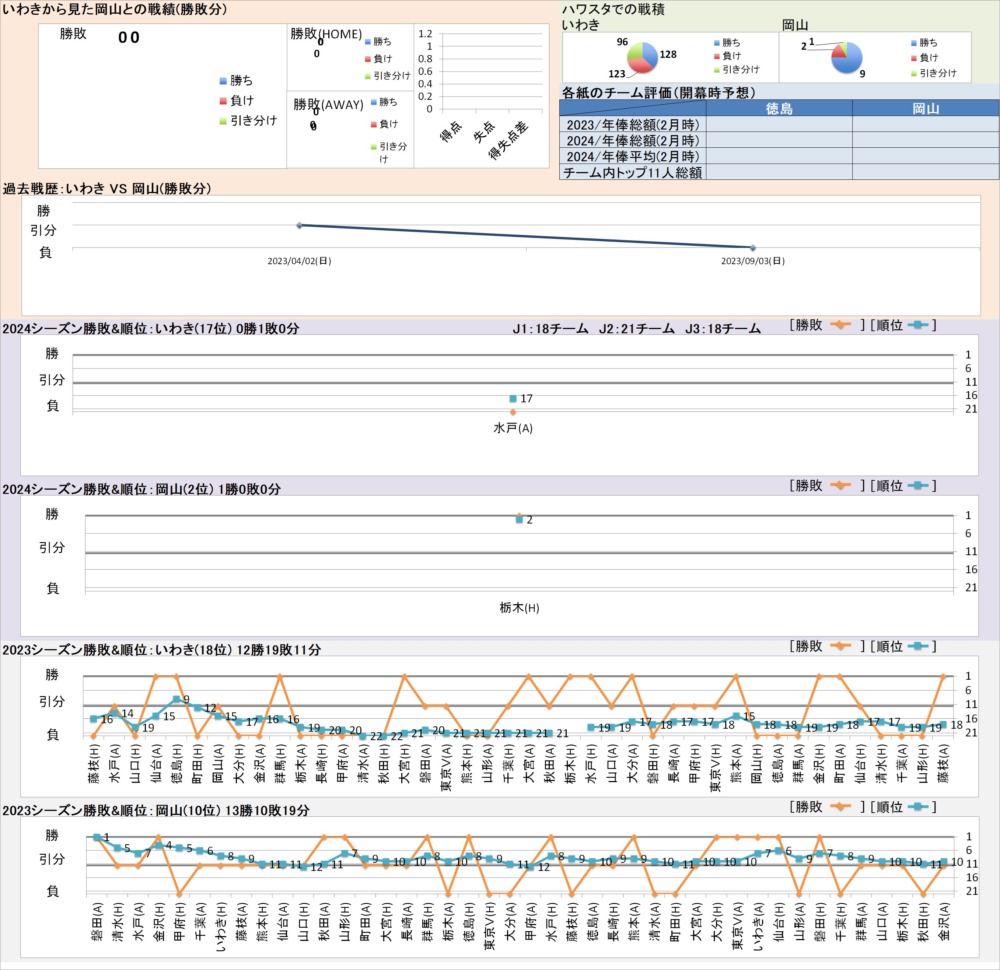
Task: Click the 勝敗(HOME) chart title
Action: 326,34
